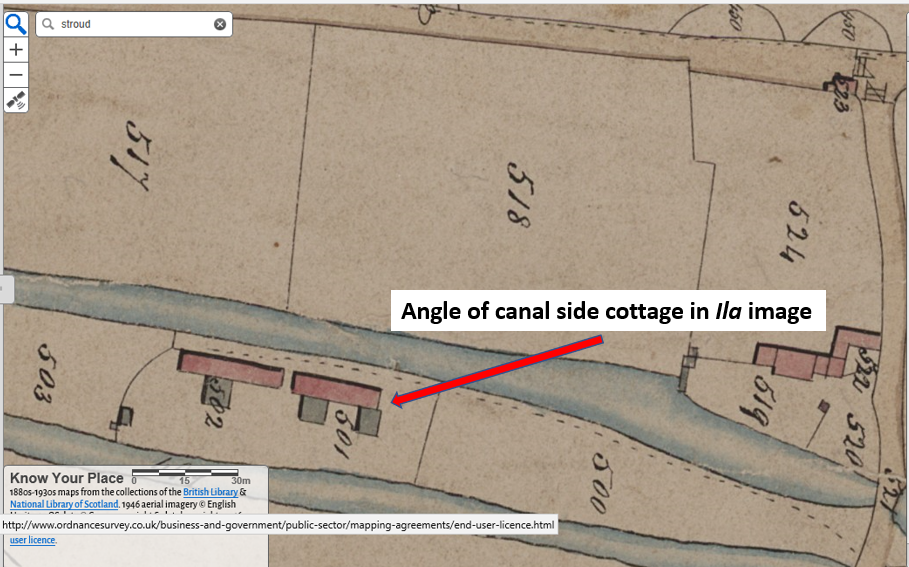Select field parcel numbered 518
The width and height of the screenshot is (909, 567).
coord(518,194)
